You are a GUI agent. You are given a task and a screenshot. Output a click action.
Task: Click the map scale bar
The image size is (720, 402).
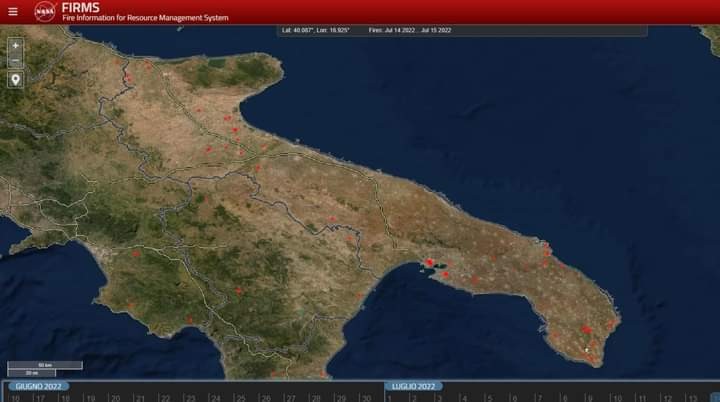point(31,369)
